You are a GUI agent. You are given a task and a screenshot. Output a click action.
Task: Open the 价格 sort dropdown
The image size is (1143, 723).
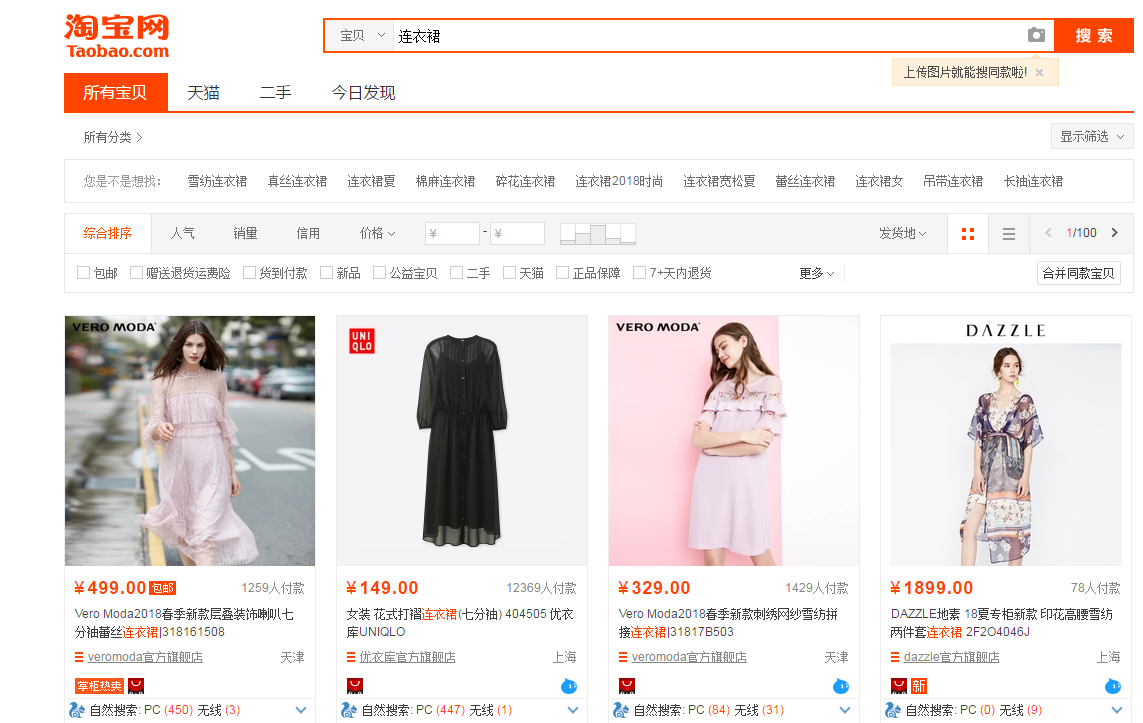pos(377,233)
